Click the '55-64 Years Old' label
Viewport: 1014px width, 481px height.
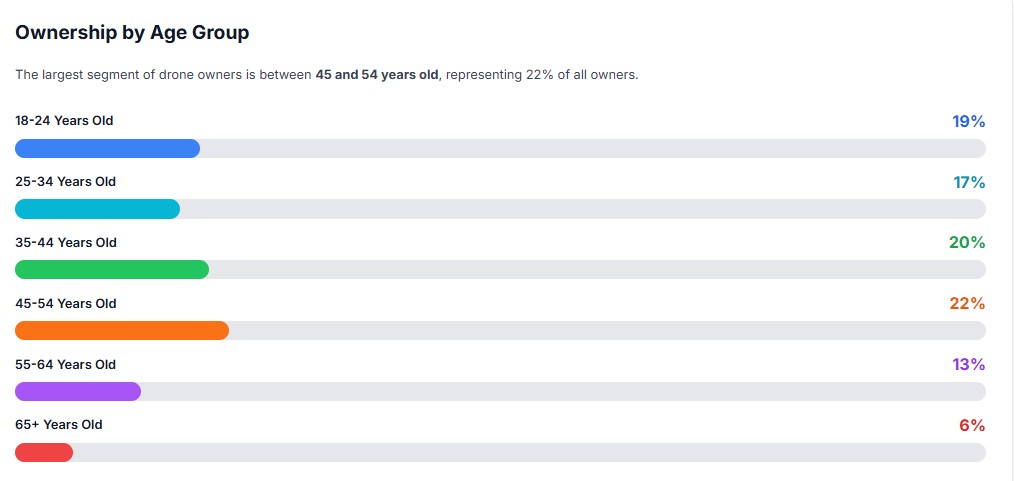click(66, 364)
